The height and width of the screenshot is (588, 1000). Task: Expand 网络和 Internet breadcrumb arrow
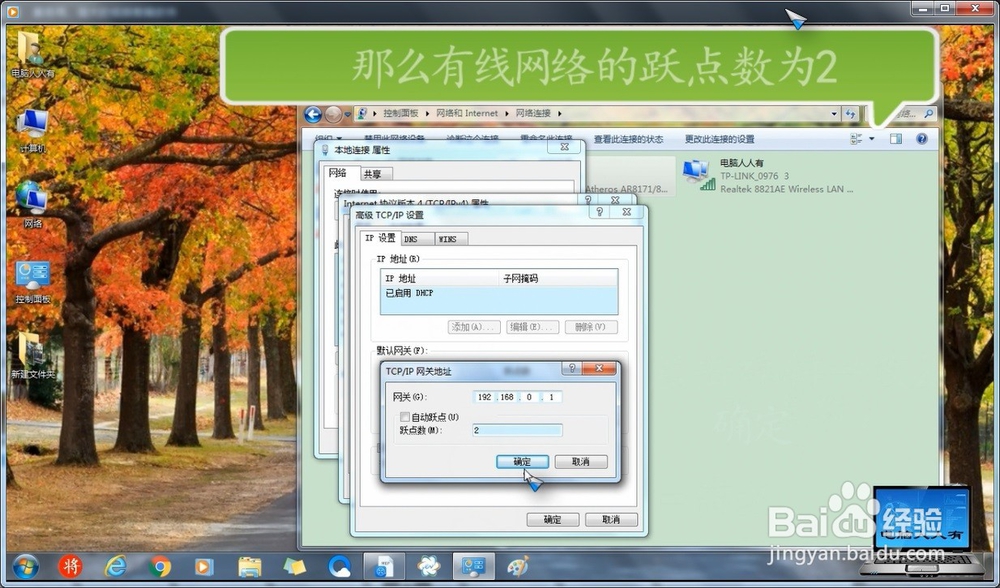[507, 114]
